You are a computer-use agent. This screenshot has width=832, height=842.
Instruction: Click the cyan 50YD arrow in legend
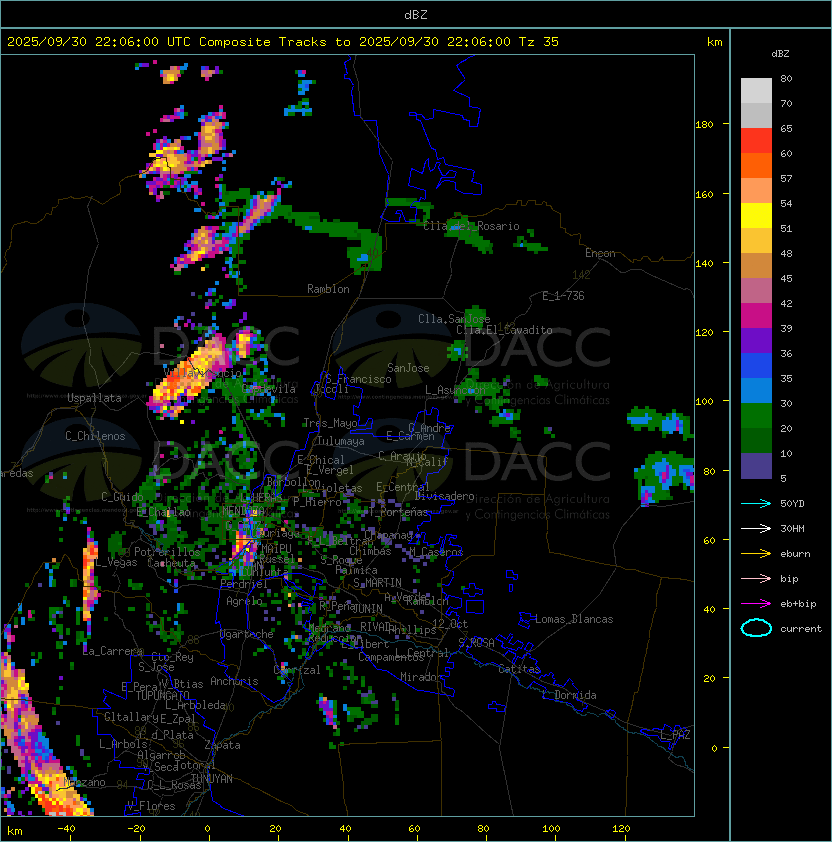point(756,503)
